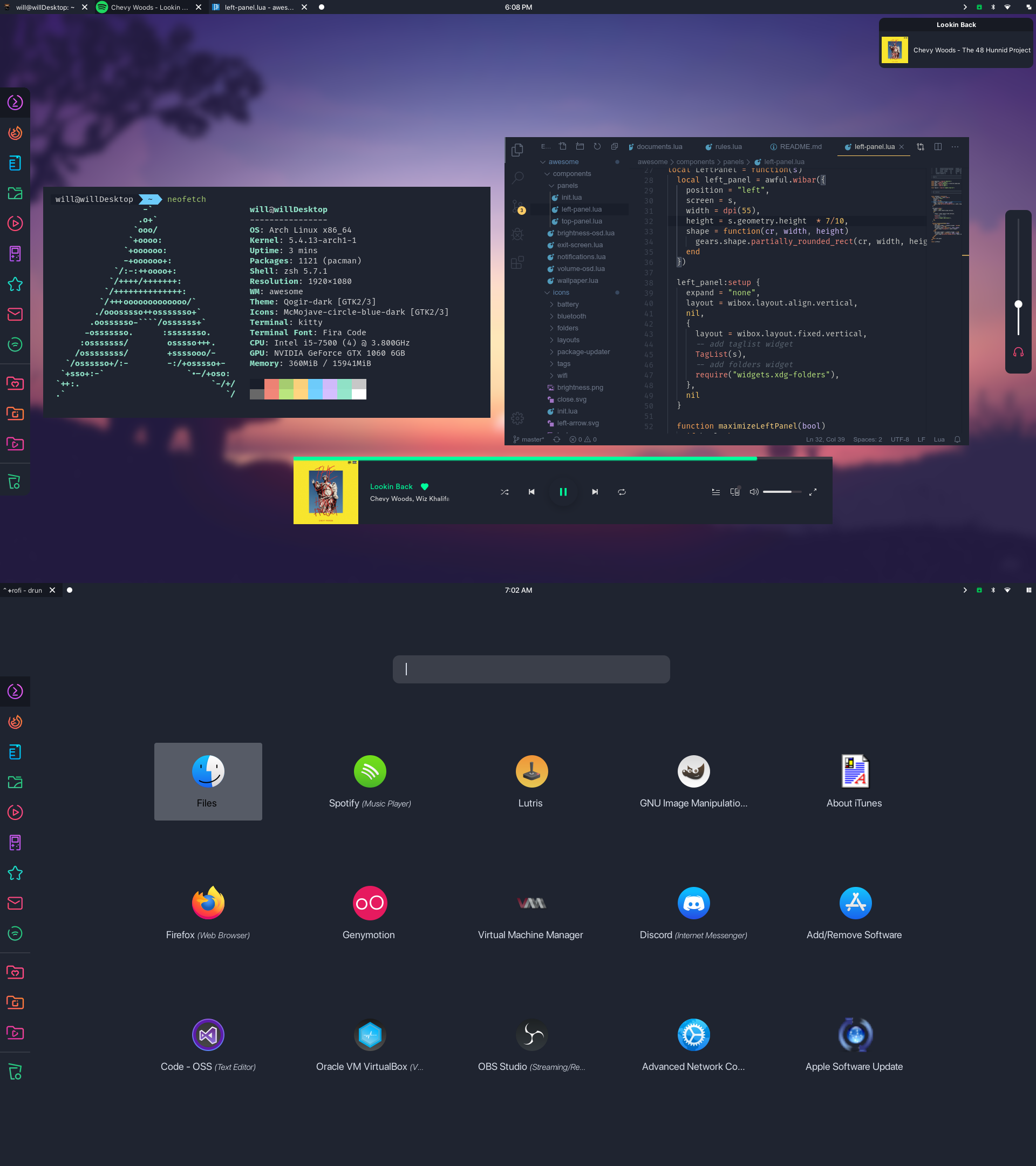
Task: Skip to the next Spotify track
Action: [595, 492]
